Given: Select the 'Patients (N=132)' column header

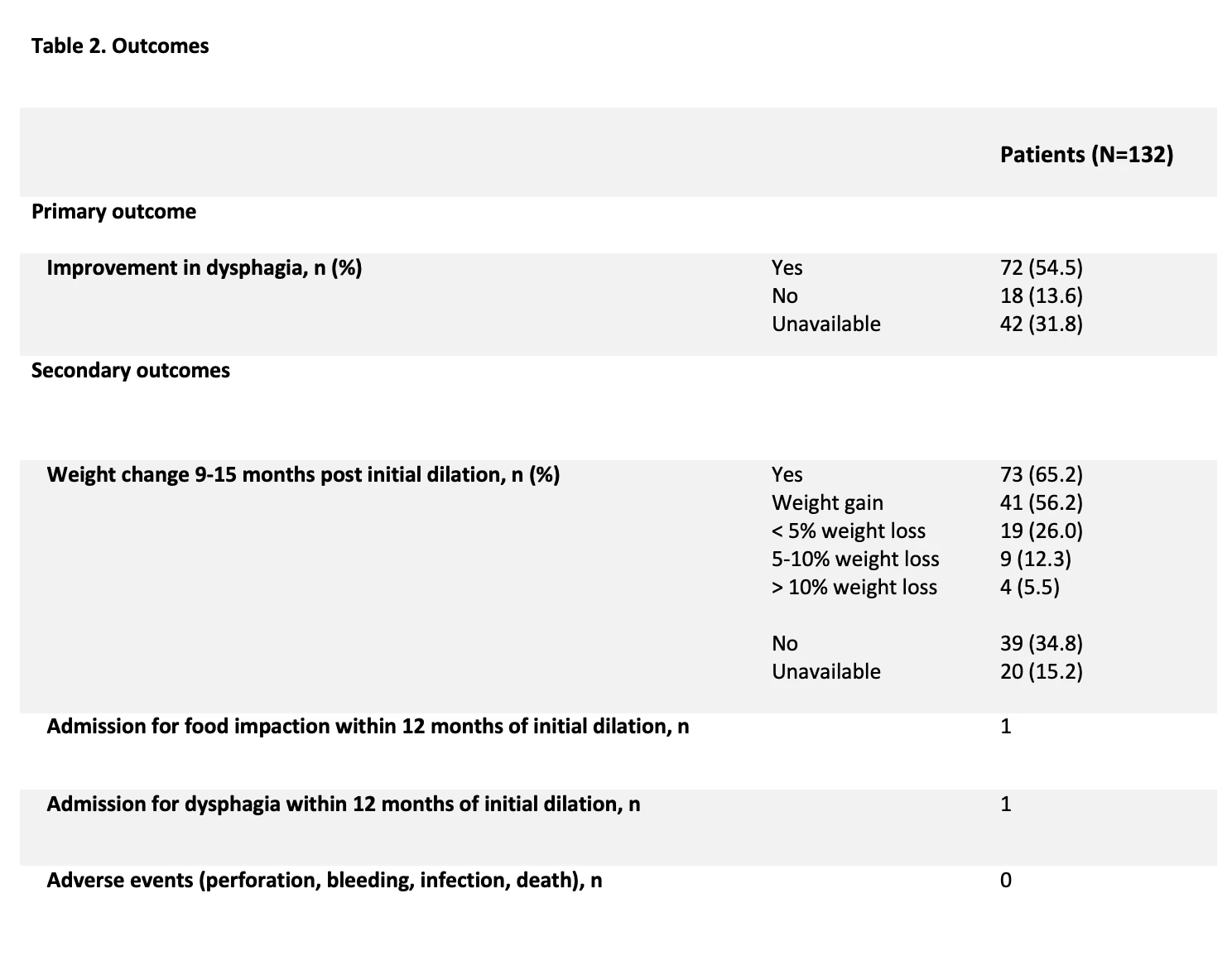Looking at the screenshot, I should (1086, 155).
